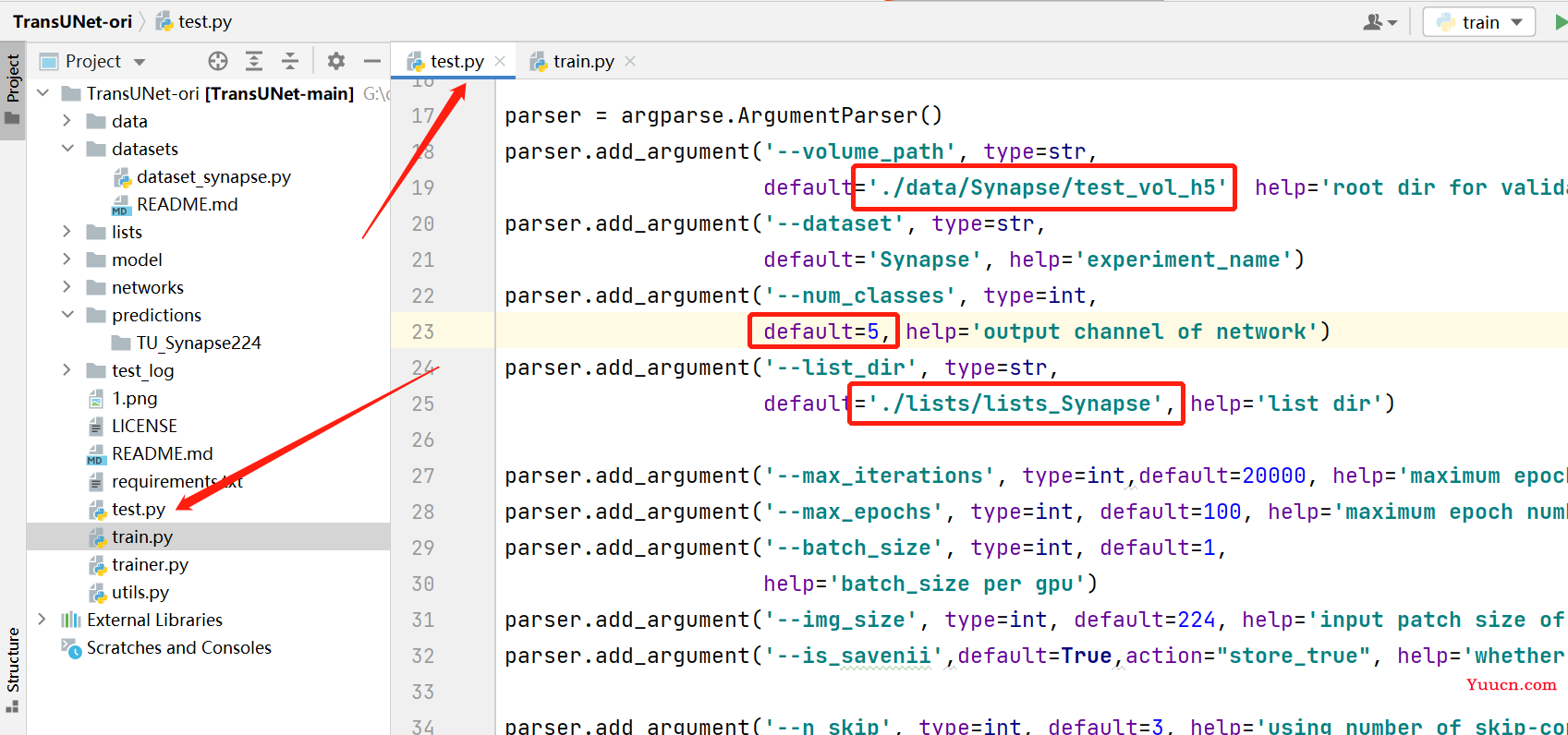1568x735 pixels.
Task: Select train.py in the project tree
Action: pos(142,536)
